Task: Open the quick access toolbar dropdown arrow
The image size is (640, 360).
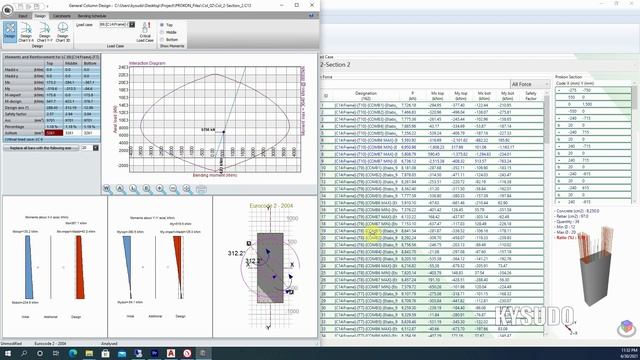Action: 47,6
